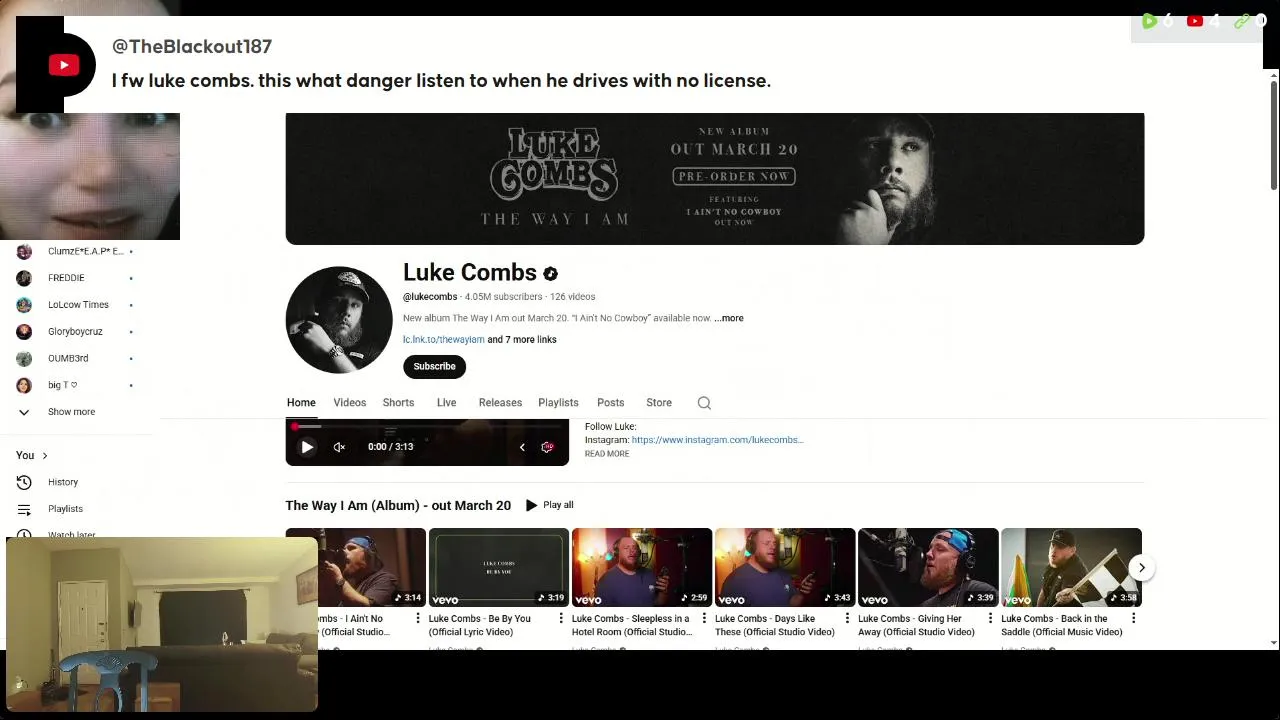The image size is (1280, 720).
Task: Expand the You section chevron
Action: [44, 456]
